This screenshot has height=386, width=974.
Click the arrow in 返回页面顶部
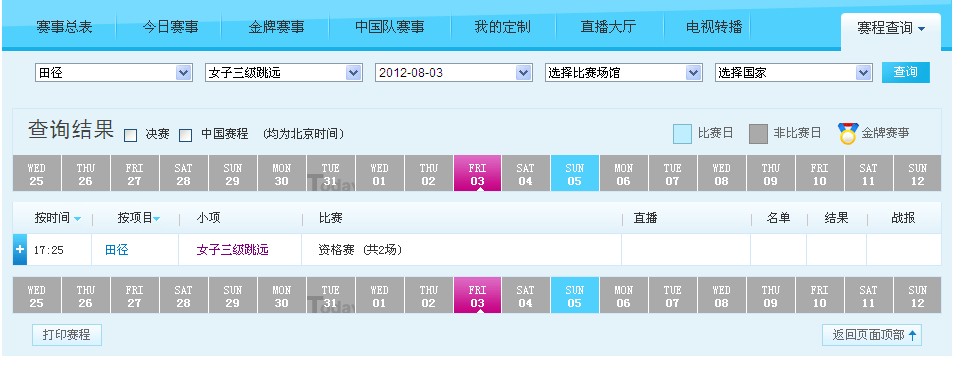tap(913, 335)
